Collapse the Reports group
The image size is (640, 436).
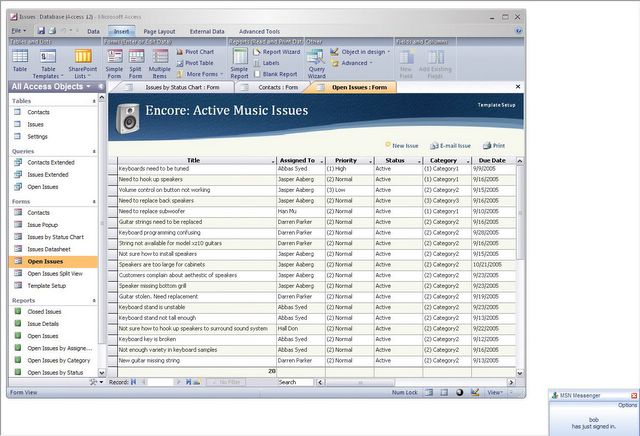(94, 300)
